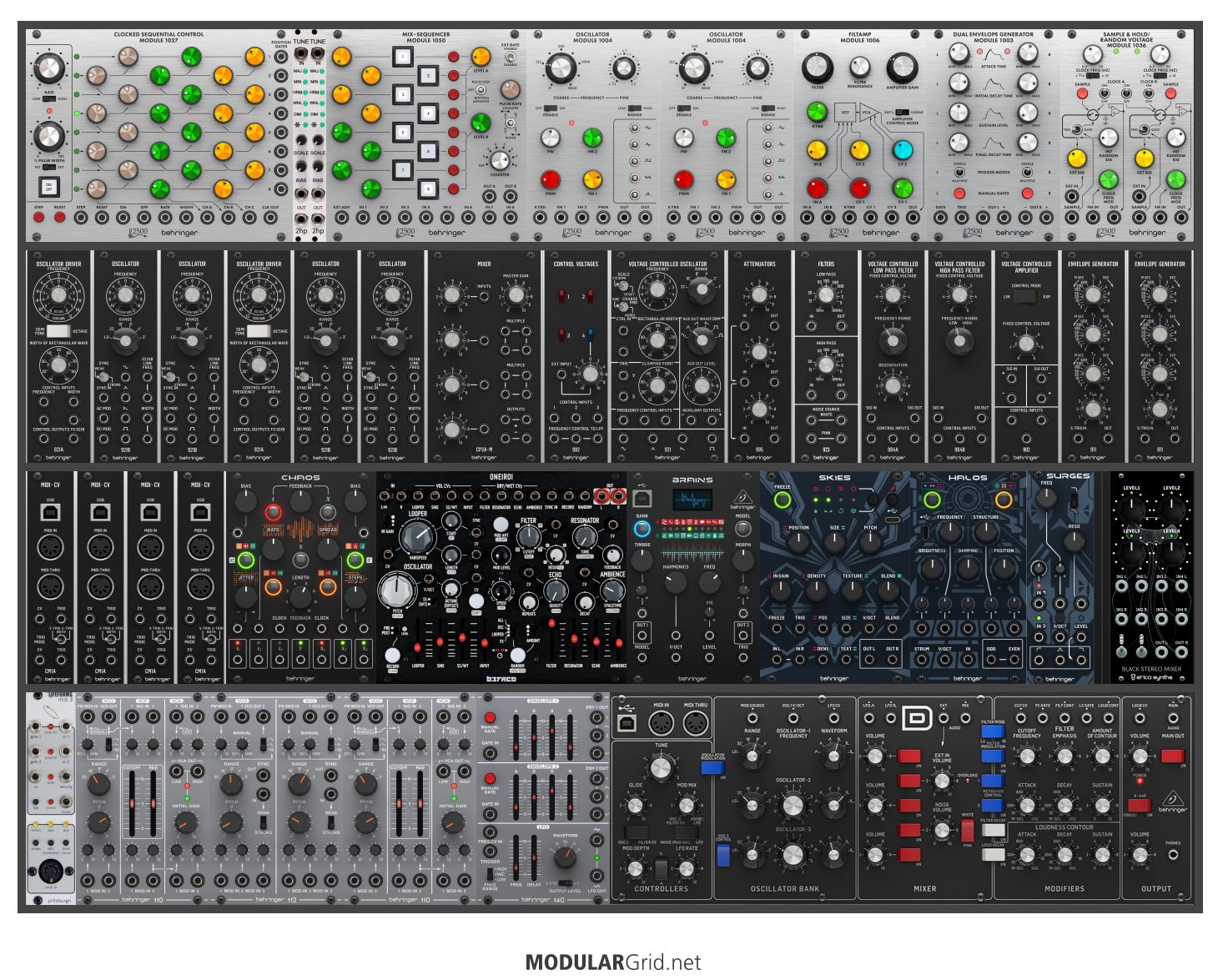Click the USB port on the Brains module
This screenshot has height=980, width=1228.
642,499
